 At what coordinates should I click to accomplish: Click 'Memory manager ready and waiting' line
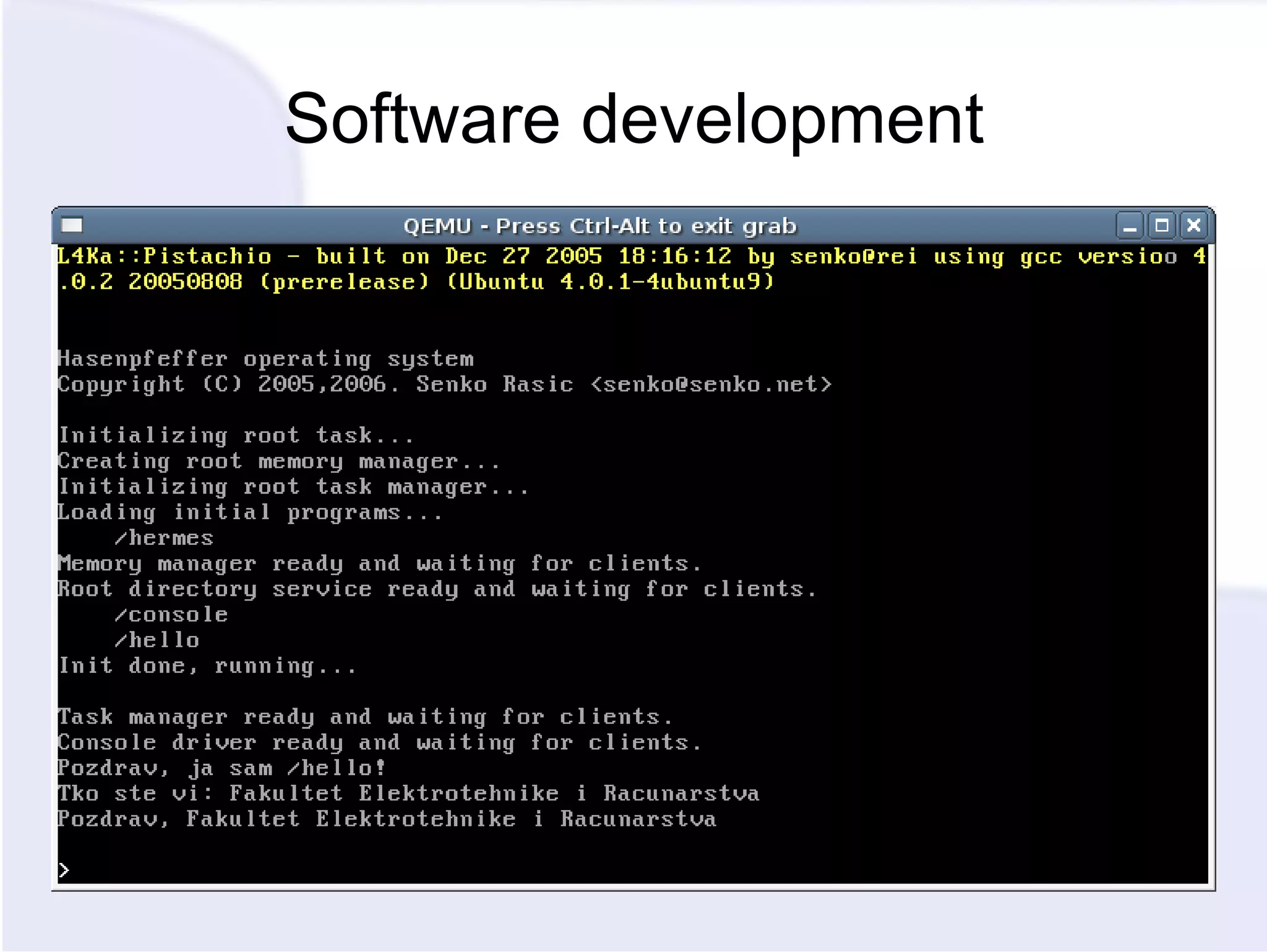click(x=379, y=564)
